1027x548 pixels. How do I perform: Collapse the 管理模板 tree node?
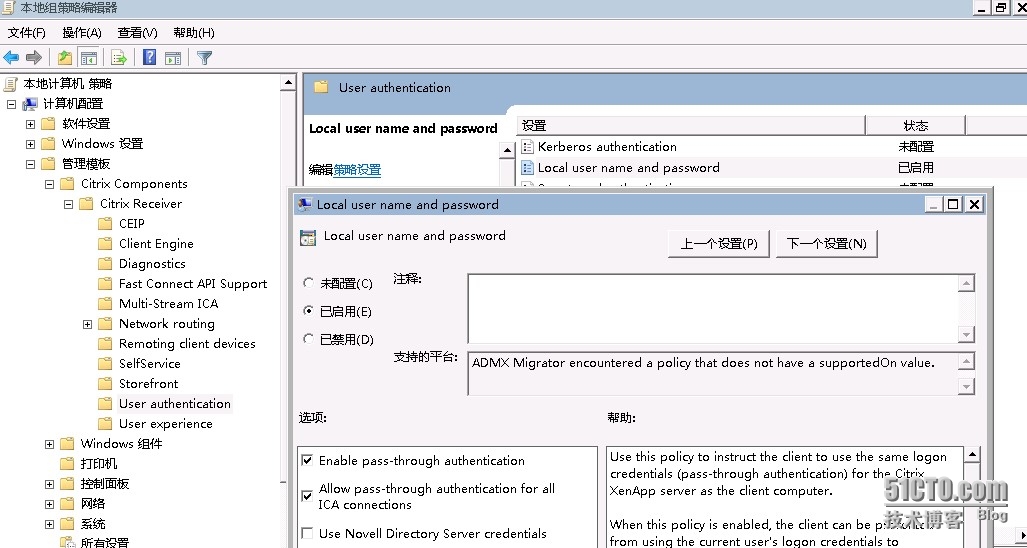click(x=30, y=164)
